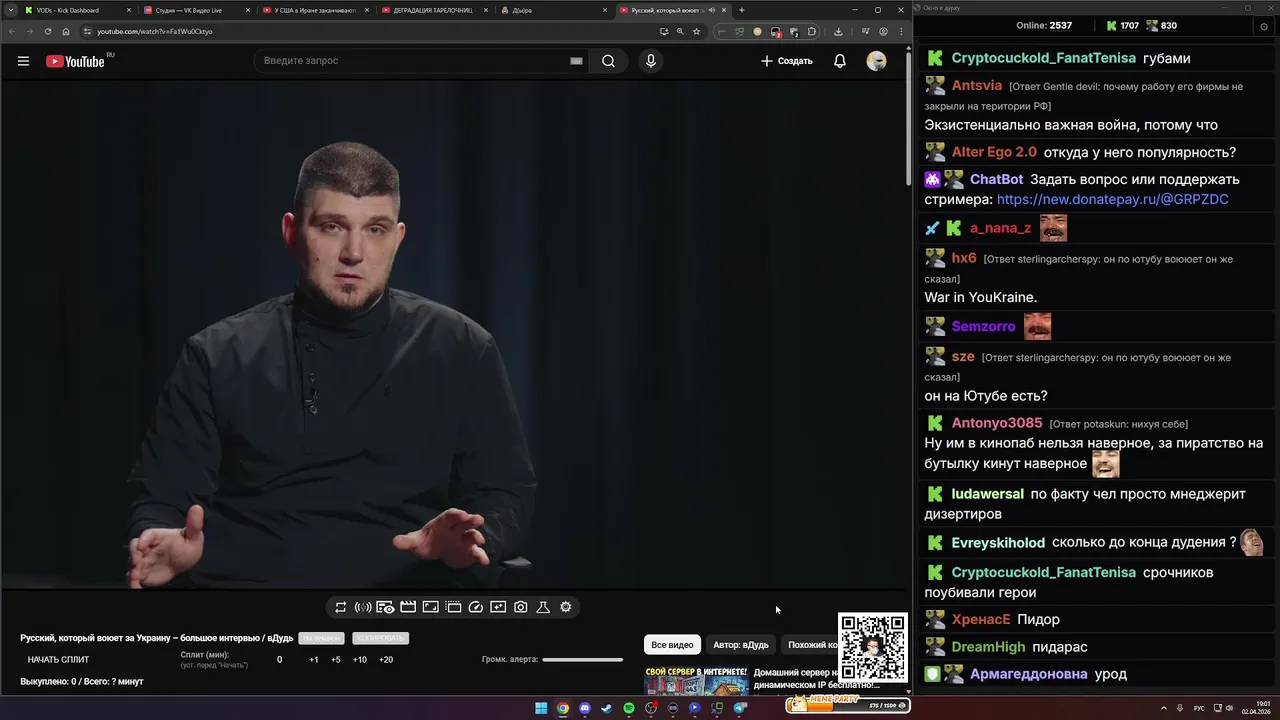Select the Автор: вДудь chip

click(741, 645)
